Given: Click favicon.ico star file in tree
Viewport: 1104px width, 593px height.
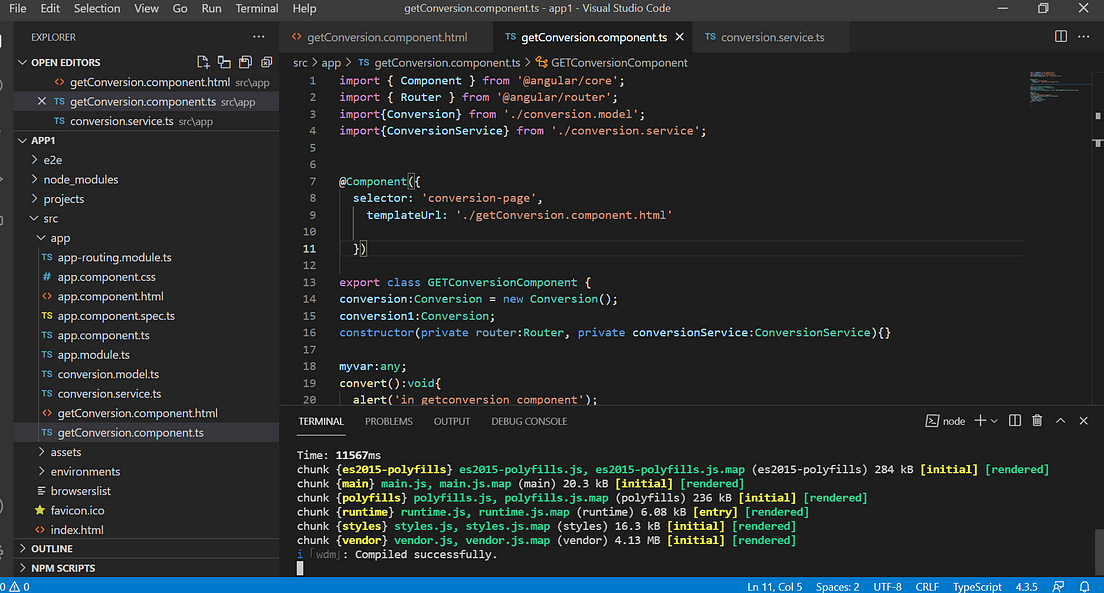Looking at the screenshot, I should pos(77,510).
